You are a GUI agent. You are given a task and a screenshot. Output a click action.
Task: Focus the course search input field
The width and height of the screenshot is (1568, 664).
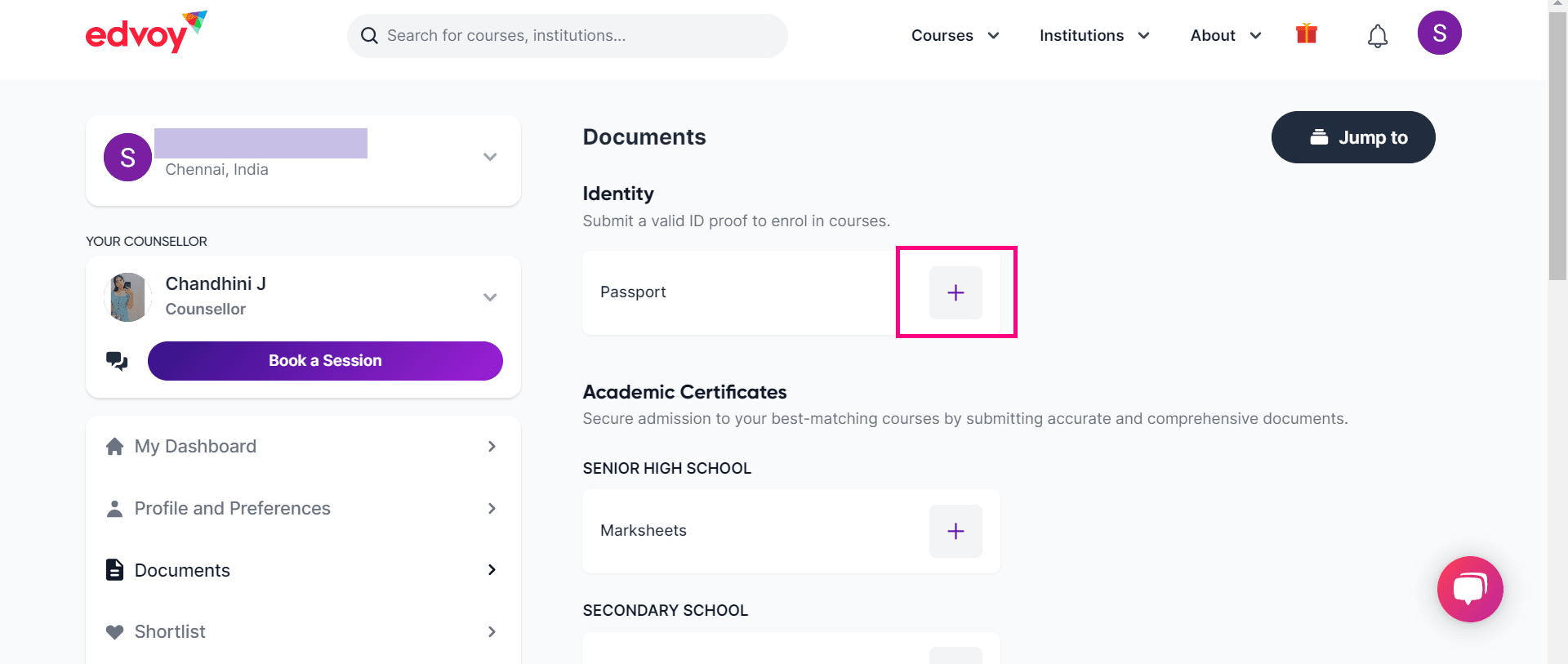click(568, 36)
